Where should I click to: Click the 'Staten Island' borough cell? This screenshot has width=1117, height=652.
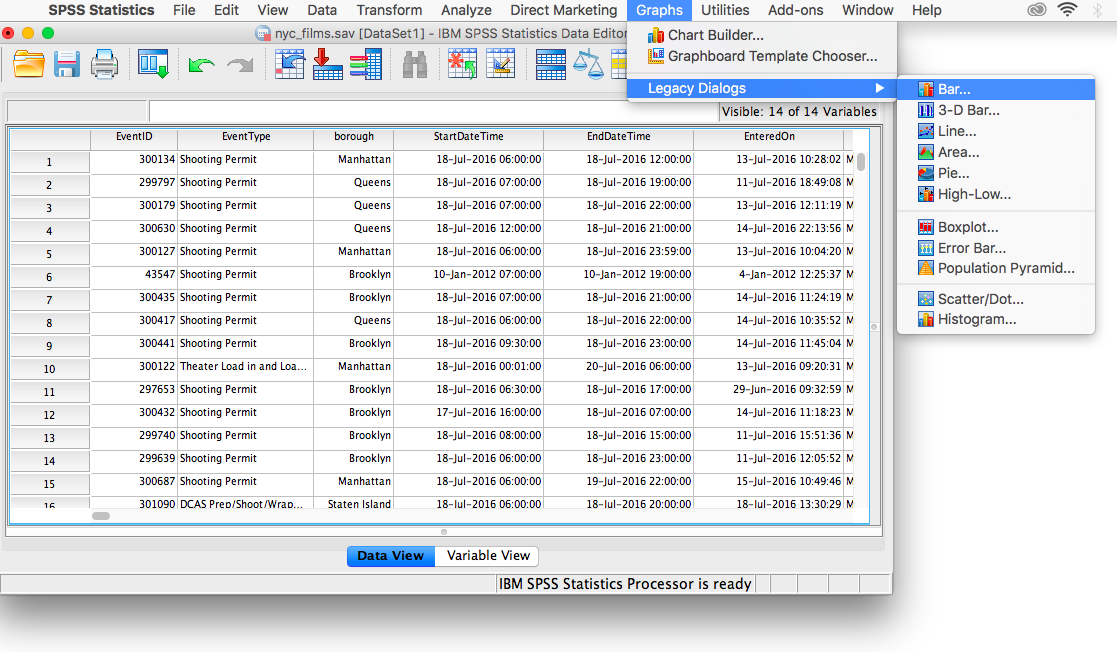point(354,503)
